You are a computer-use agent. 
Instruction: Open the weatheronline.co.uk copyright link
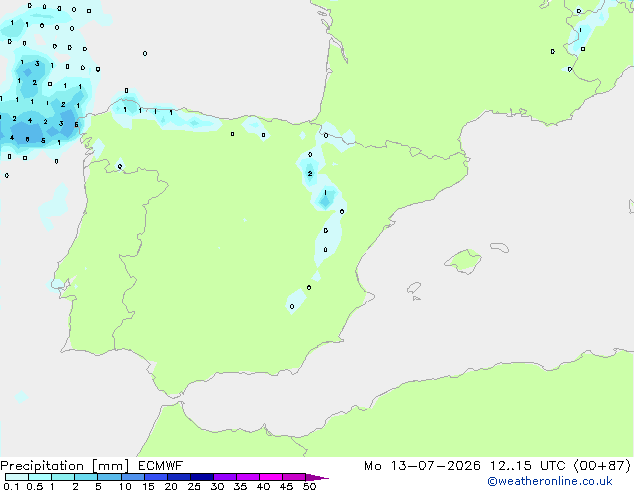(x=549, y=481)
